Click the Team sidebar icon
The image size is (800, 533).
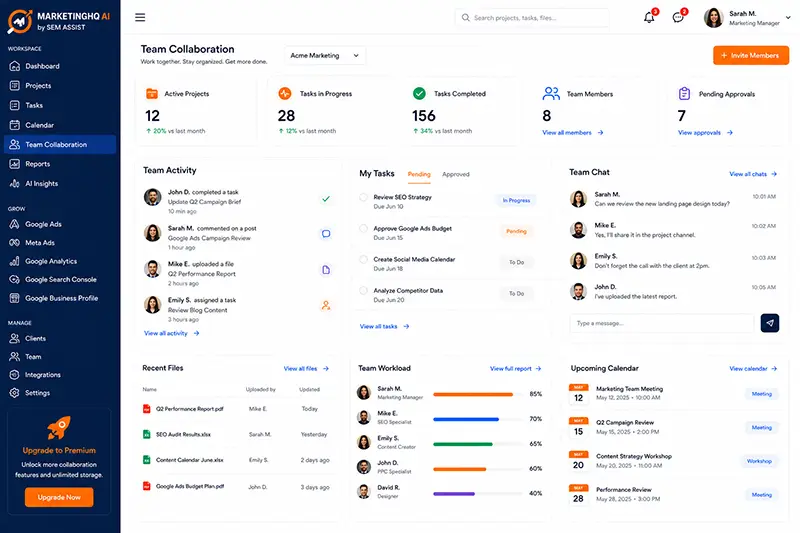[14, 357]
